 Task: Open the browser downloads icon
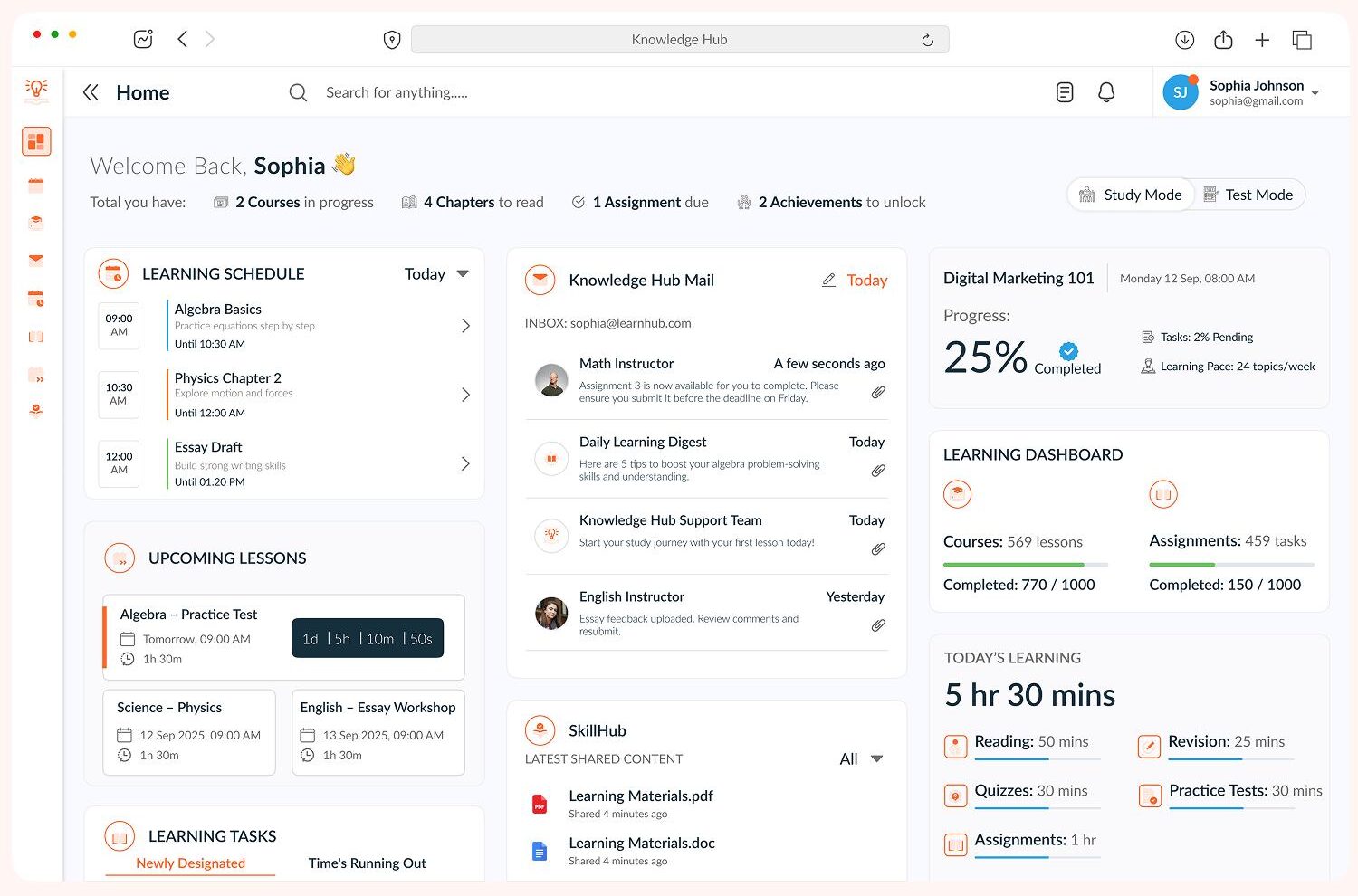click(x=1184, y=40)
